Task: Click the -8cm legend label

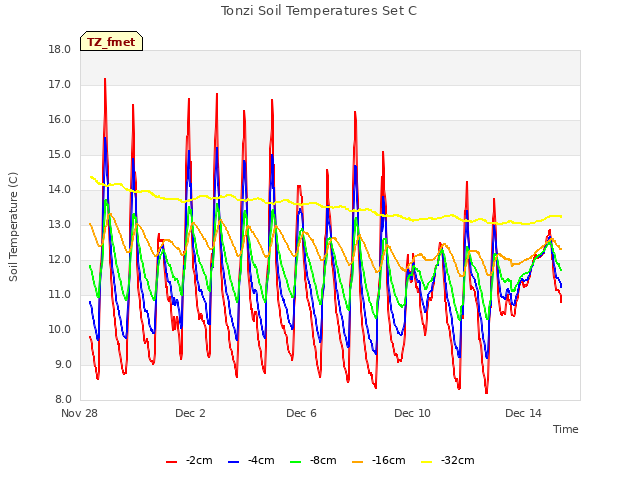Action: (323, 460)
